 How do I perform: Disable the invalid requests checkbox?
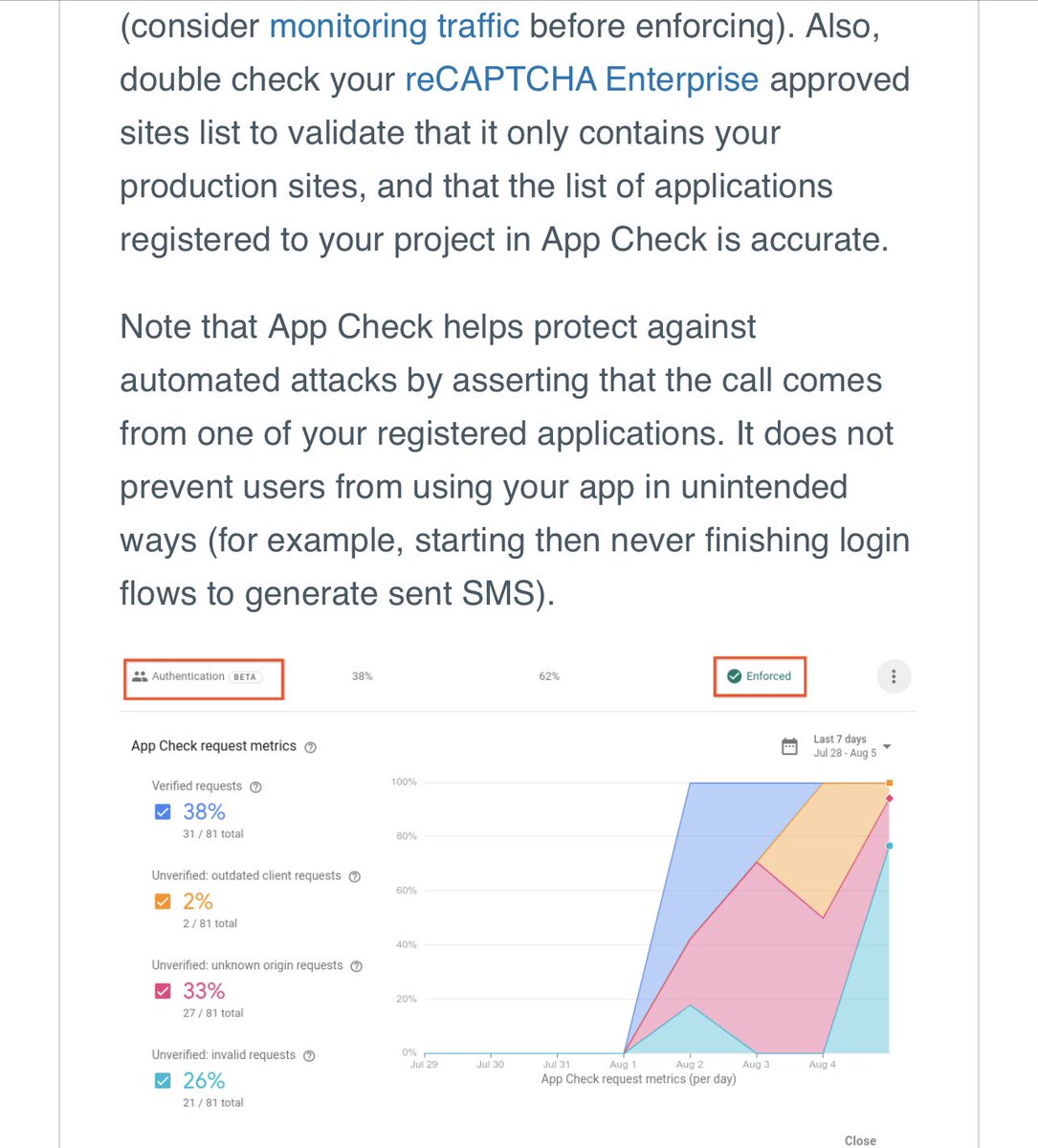click(x=163, y=1081)
